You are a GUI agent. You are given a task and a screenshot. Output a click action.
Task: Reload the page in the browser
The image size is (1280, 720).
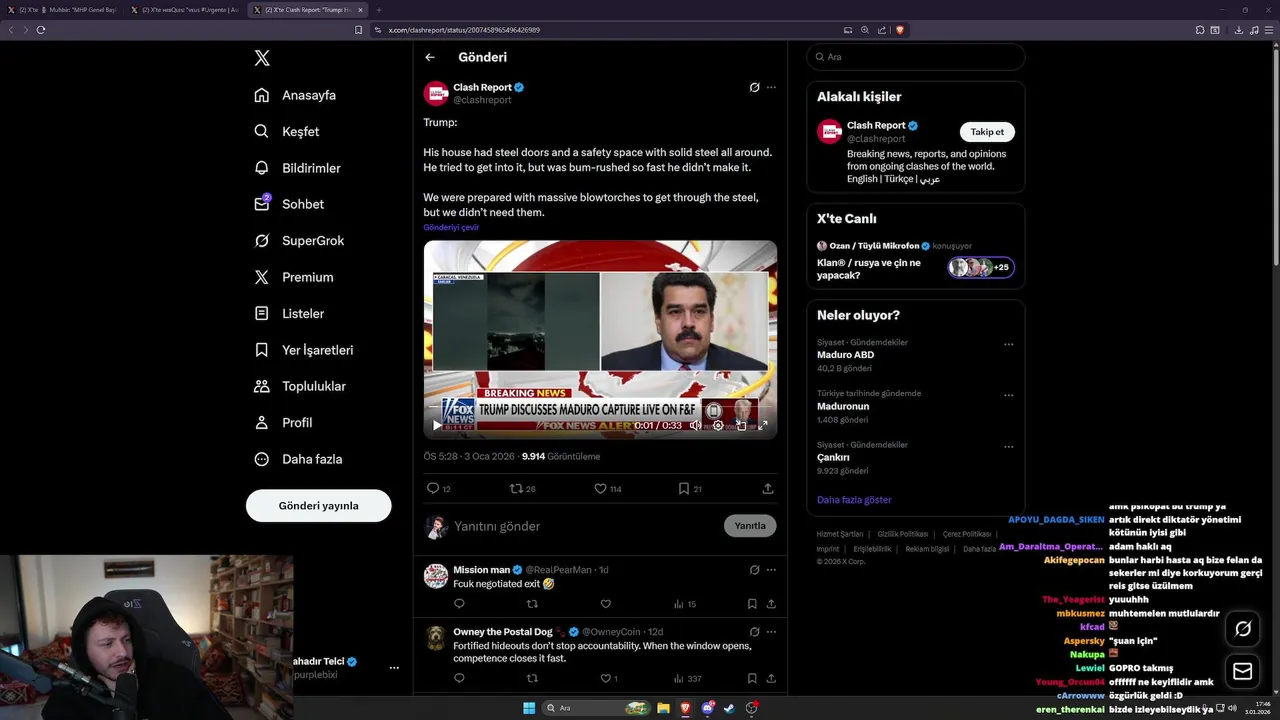click(41, 30)
